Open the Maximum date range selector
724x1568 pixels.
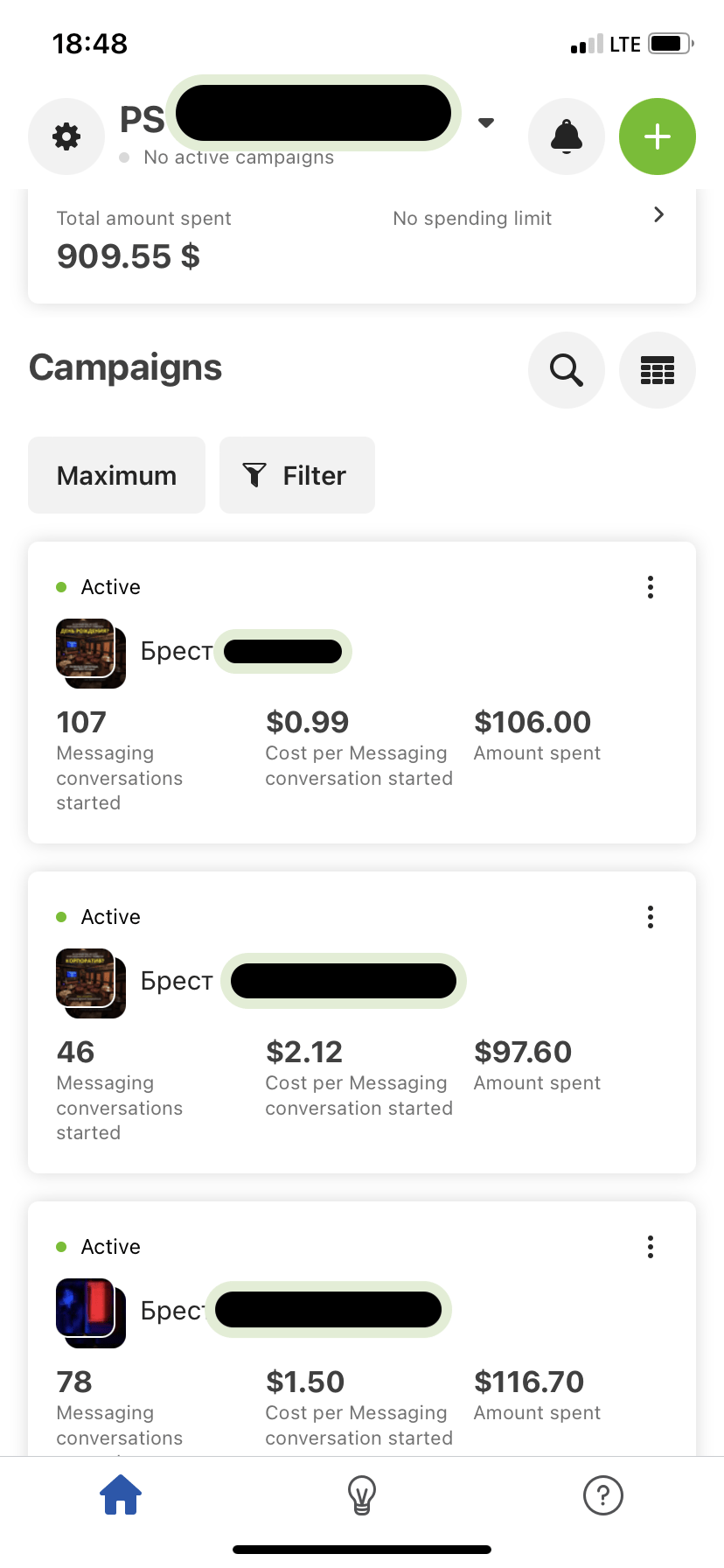(116, 475)
